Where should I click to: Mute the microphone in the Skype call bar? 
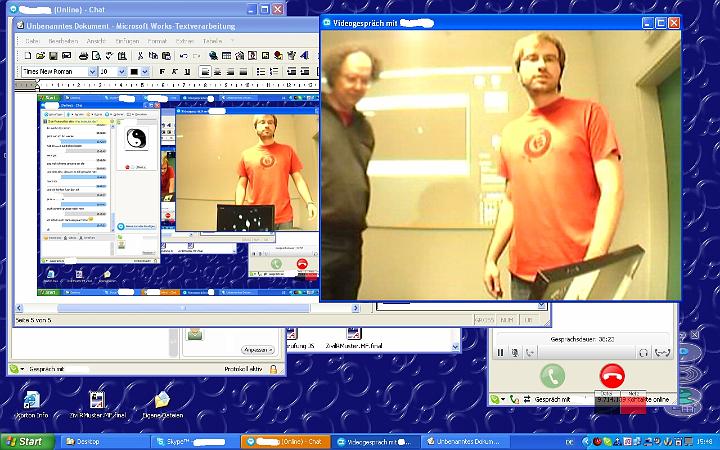[x=516, y=353]
